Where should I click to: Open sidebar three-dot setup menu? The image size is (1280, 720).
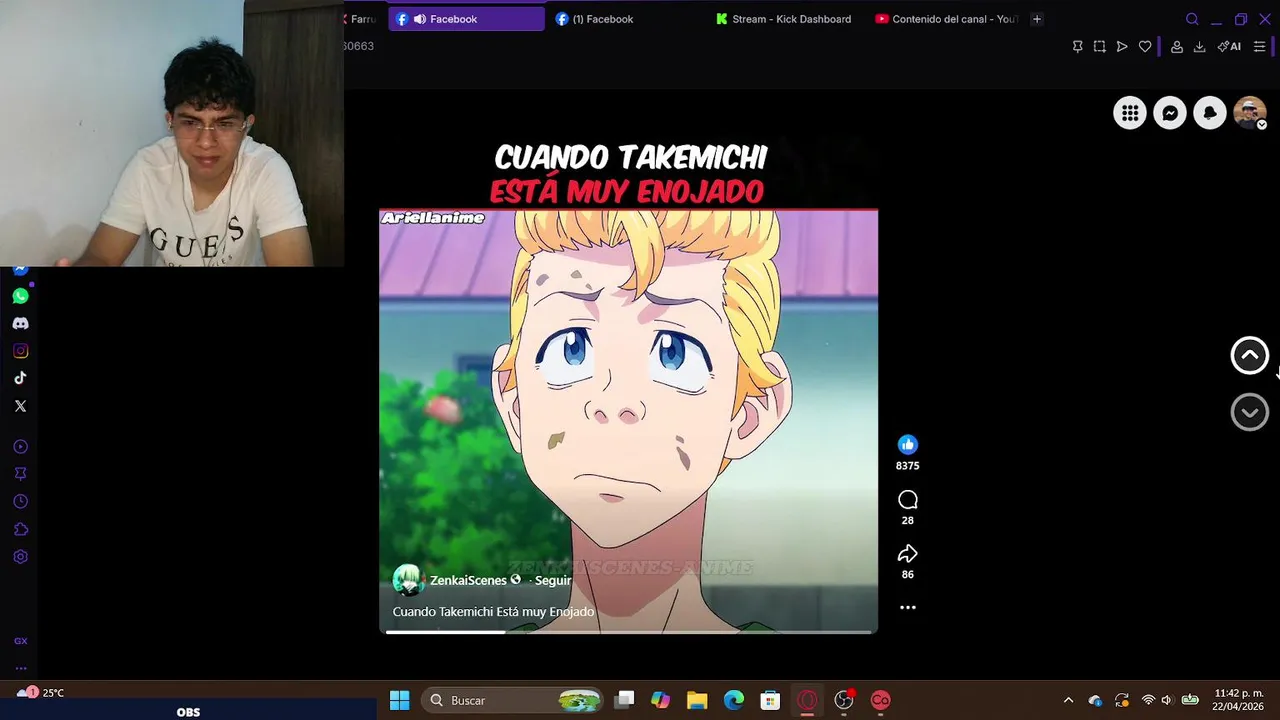click(20, 668)
